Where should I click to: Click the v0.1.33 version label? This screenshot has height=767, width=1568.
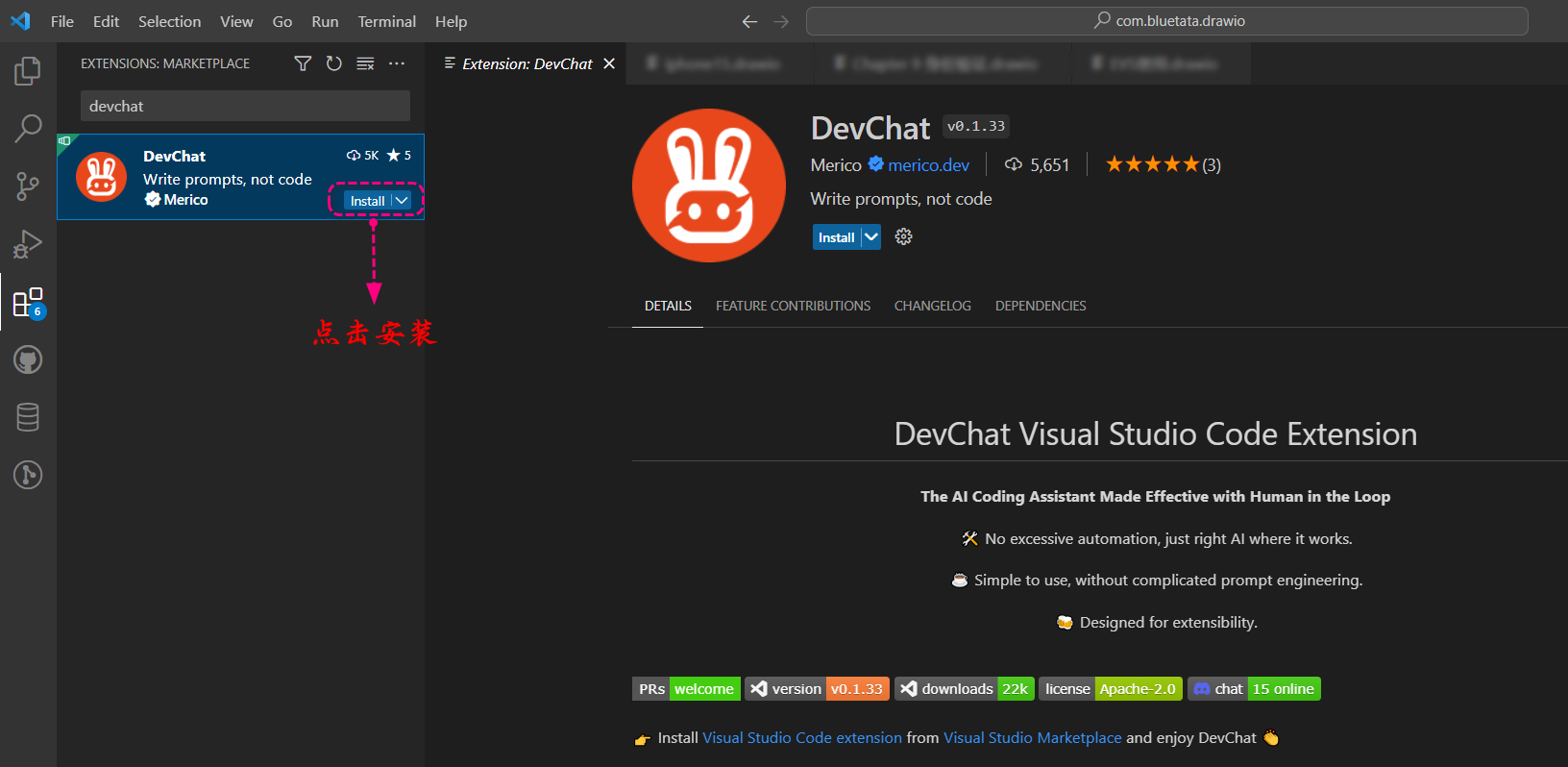click(x=976, y=126)
